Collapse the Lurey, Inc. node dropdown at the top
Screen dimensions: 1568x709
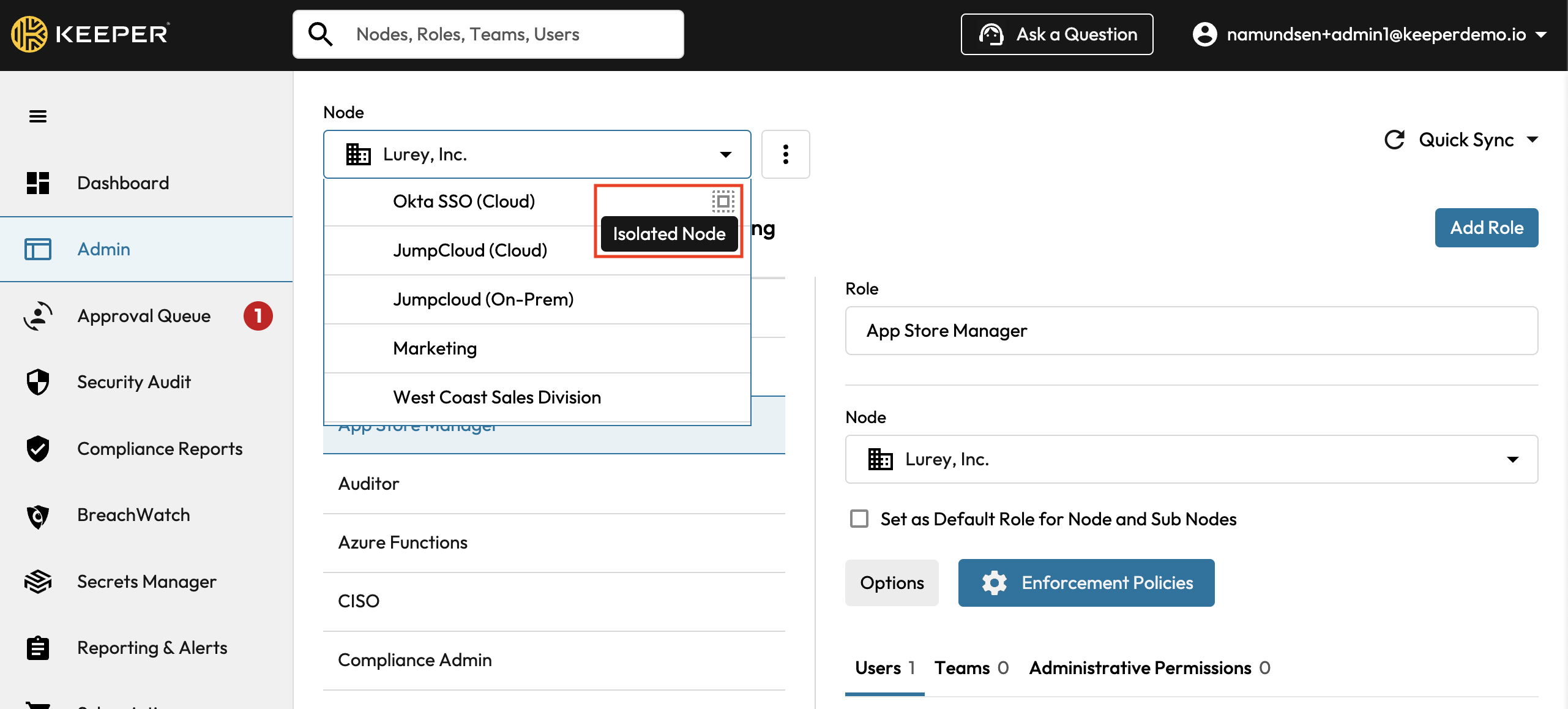click(725, 154)
